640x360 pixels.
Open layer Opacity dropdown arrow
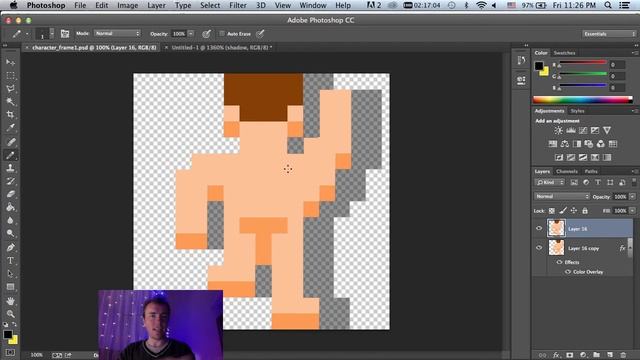pyautogui.click(x=632, y=196)
